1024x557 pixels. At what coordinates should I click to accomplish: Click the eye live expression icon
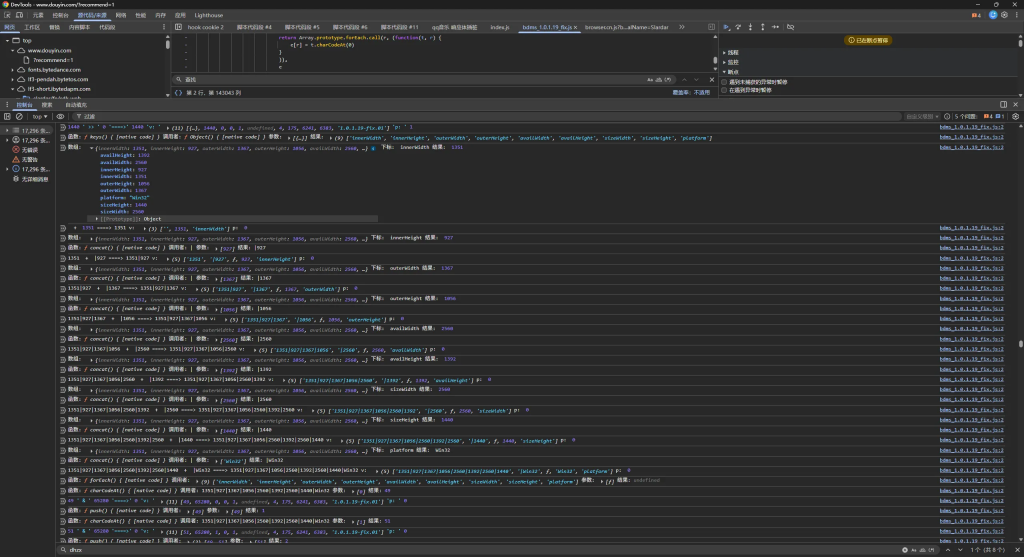tap(61, 116)
